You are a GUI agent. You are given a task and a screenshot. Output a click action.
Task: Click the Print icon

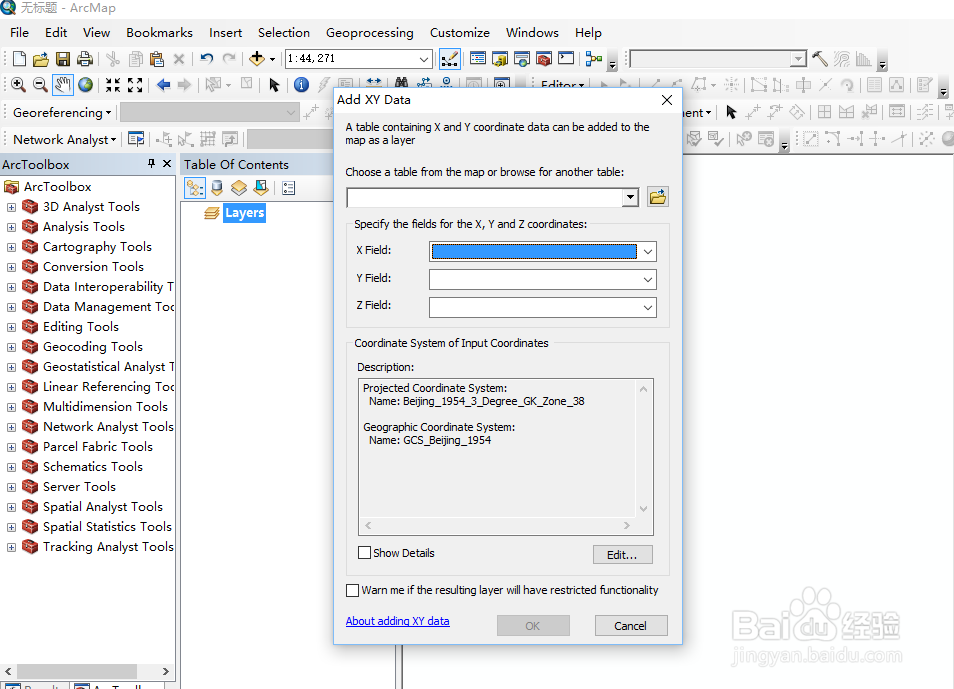85,59
